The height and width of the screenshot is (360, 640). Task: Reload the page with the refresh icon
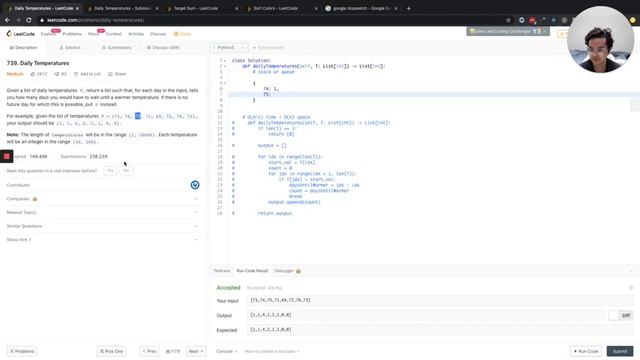click(29, 20)
